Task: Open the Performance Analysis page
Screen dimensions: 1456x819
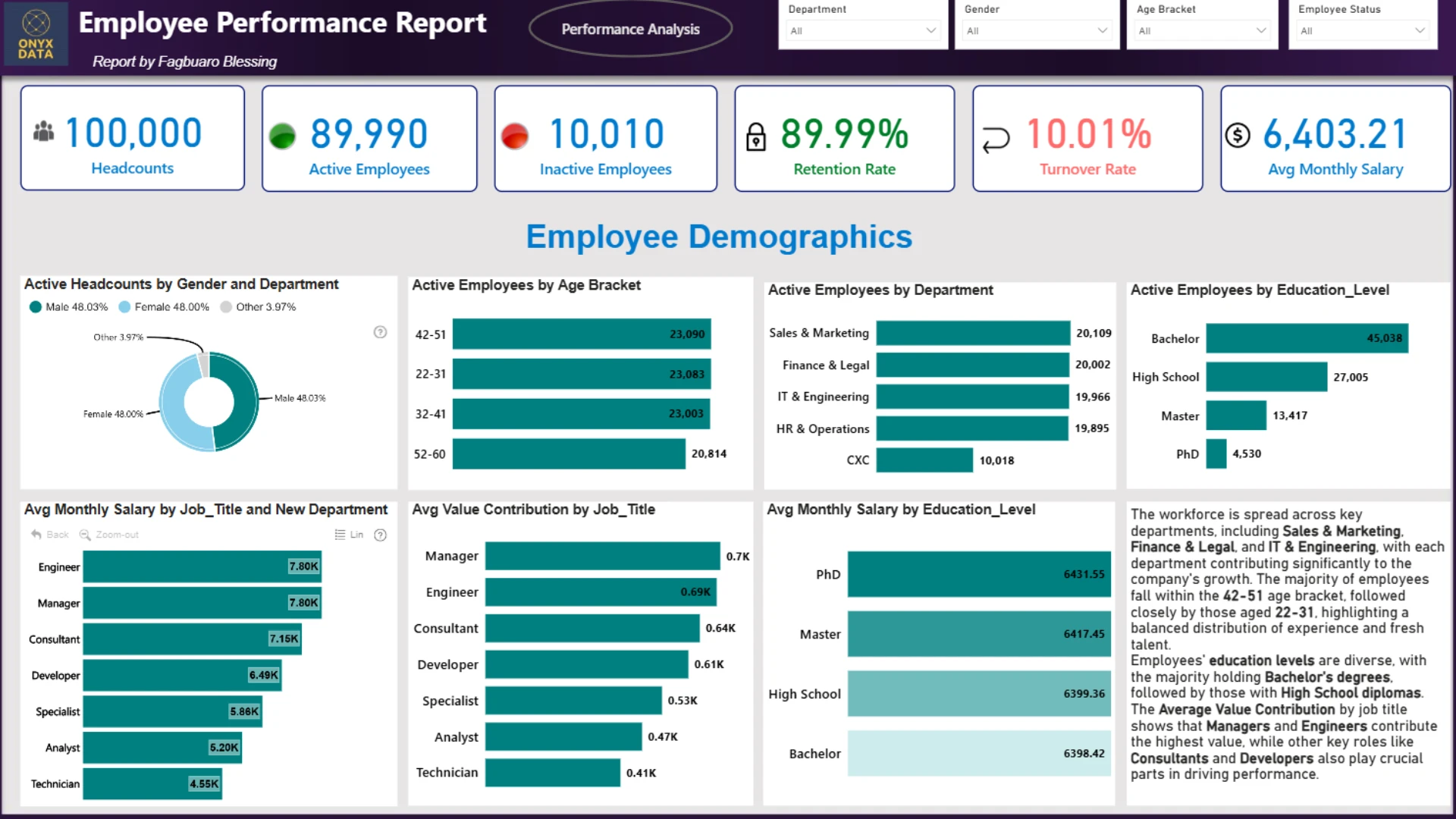Action: [631, 29]
